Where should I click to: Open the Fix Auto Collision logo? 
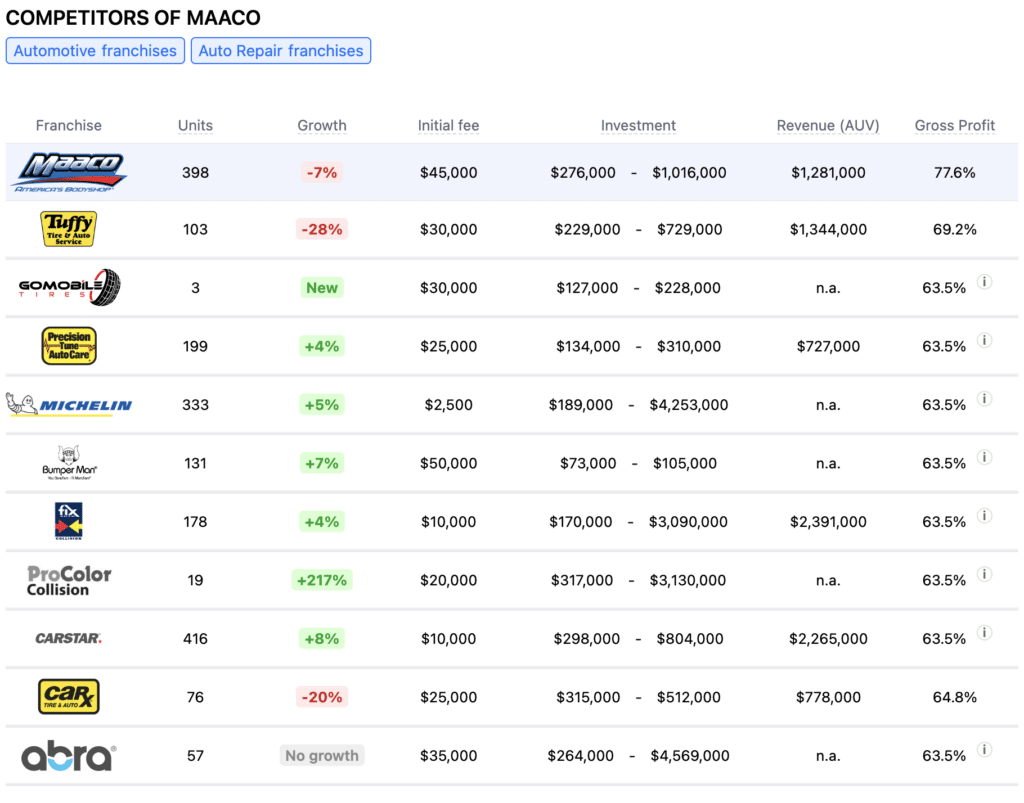coord(69,521)
